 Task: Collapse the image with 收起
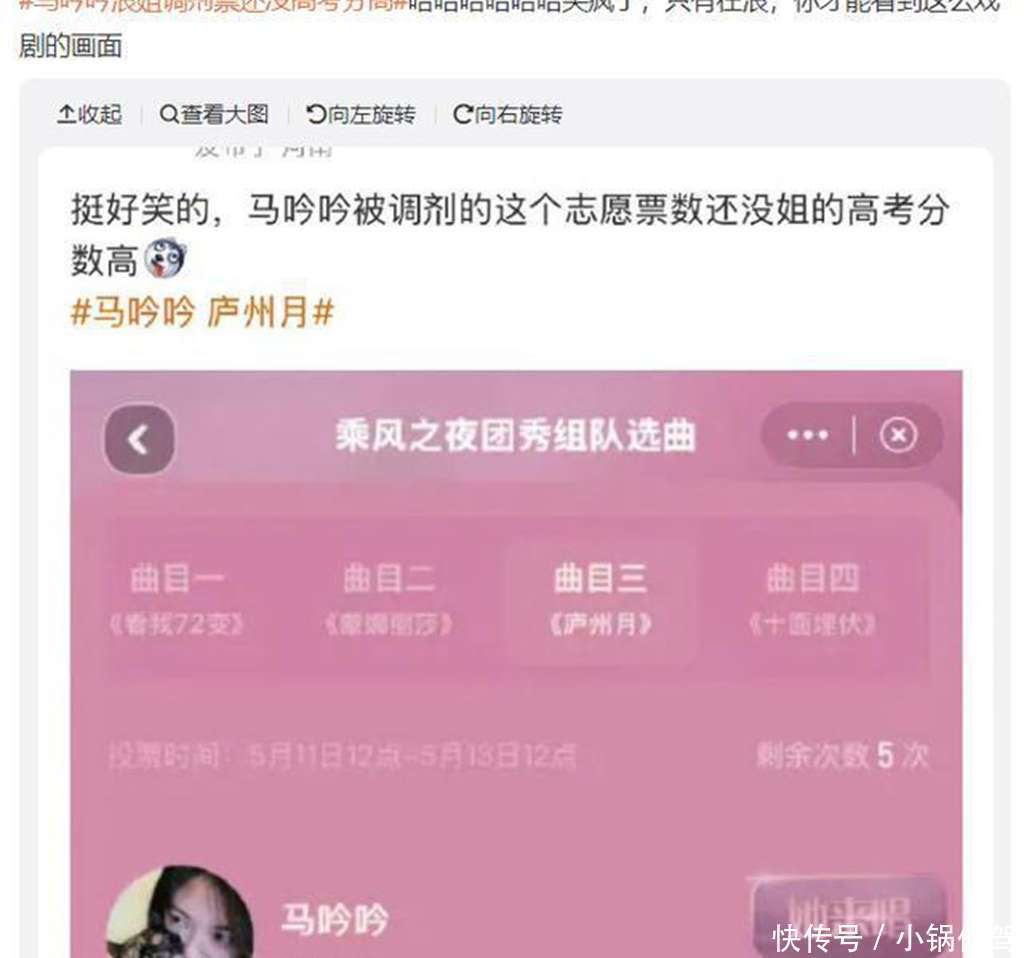point(89,115)
